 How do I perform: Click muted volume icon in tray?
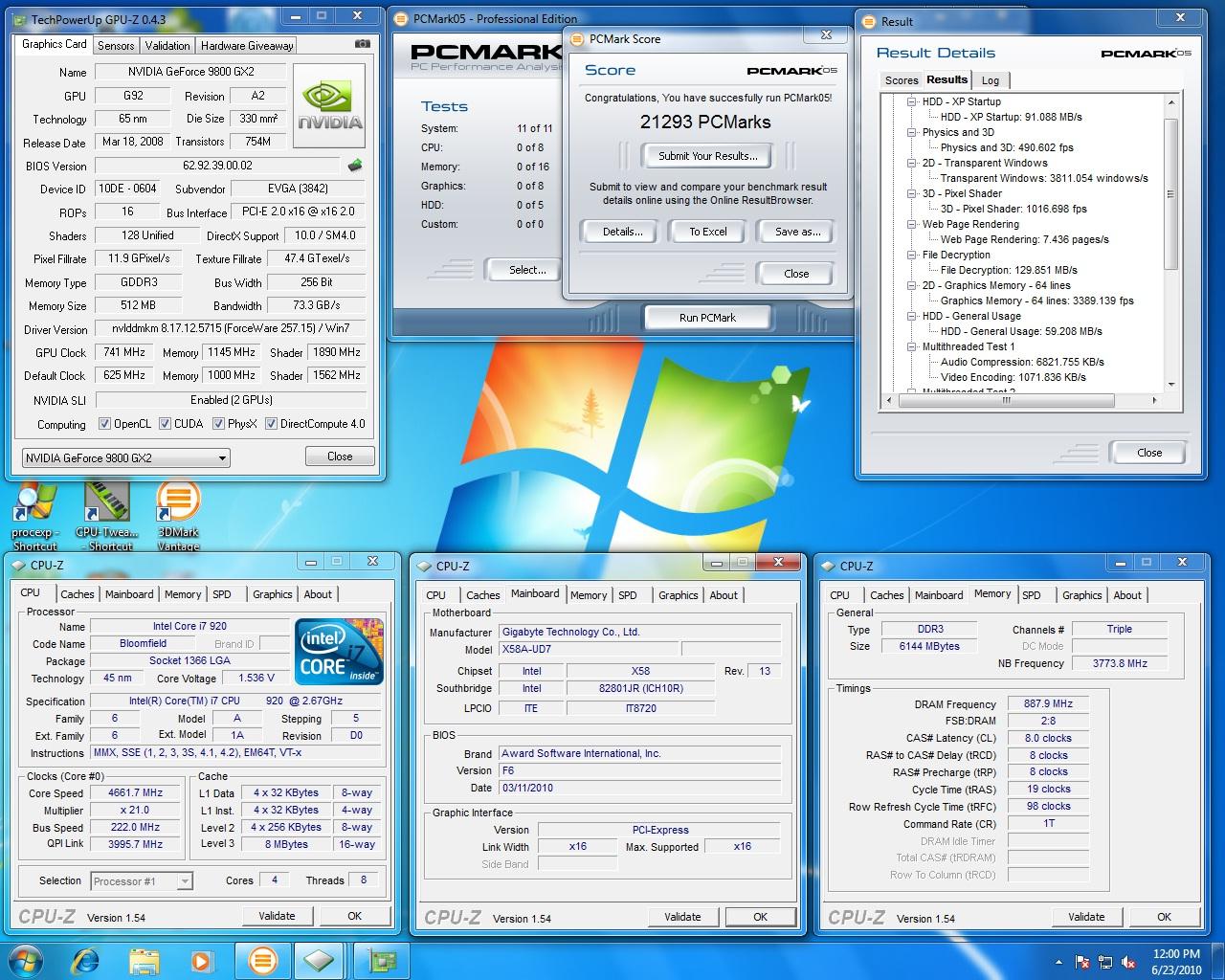tap(1130, 961)
